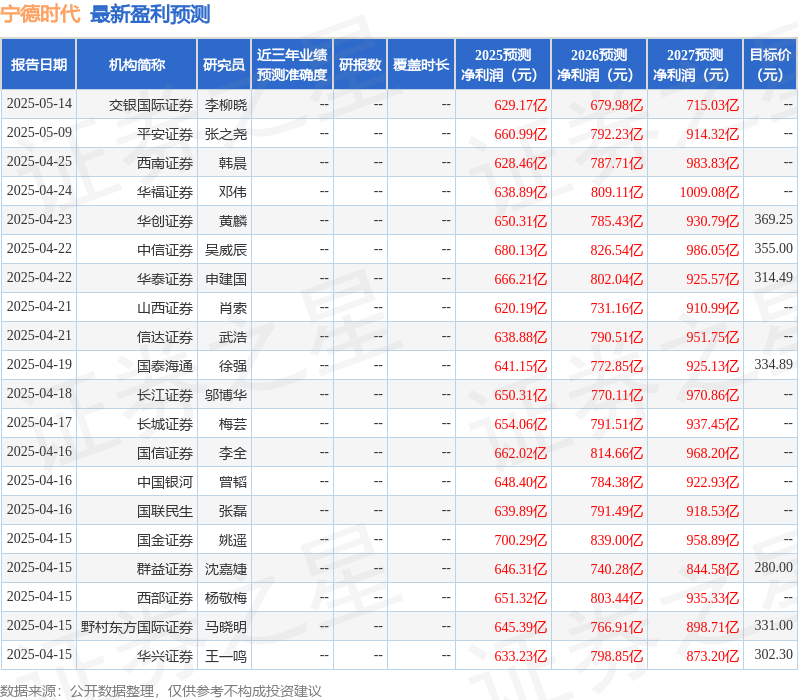Click the 844.58亿 profit value
The image size is (798, 700).
712,569
